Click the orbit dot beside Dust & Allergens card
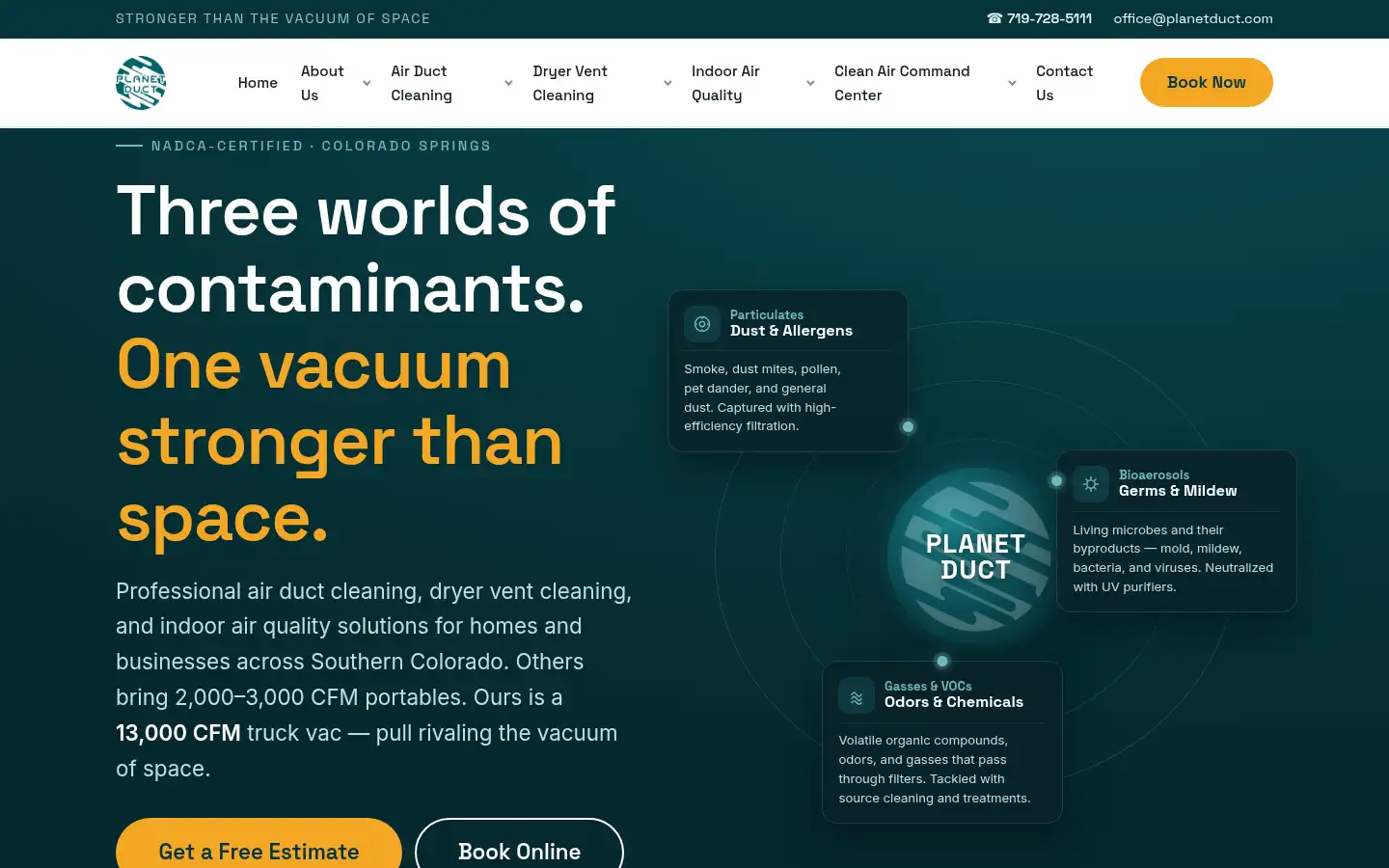Viewport: 1389px width, 868px height. [908, 426]
